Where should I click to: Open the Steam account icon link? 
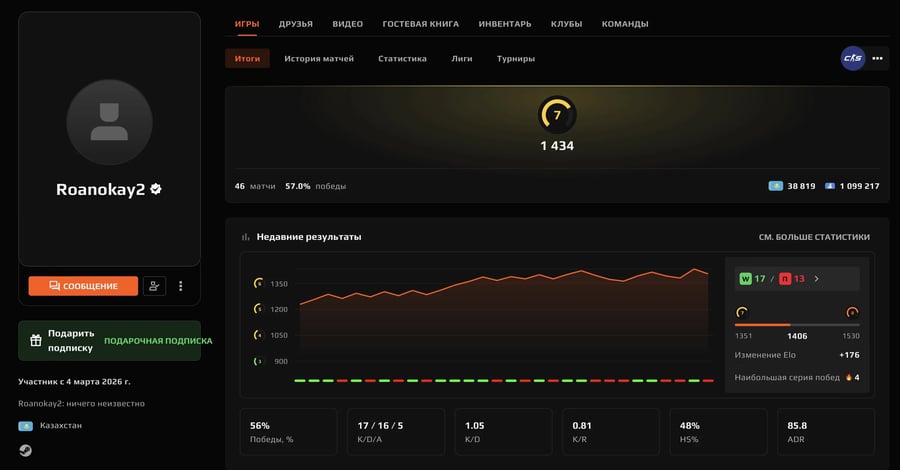[x=24, y=449]
